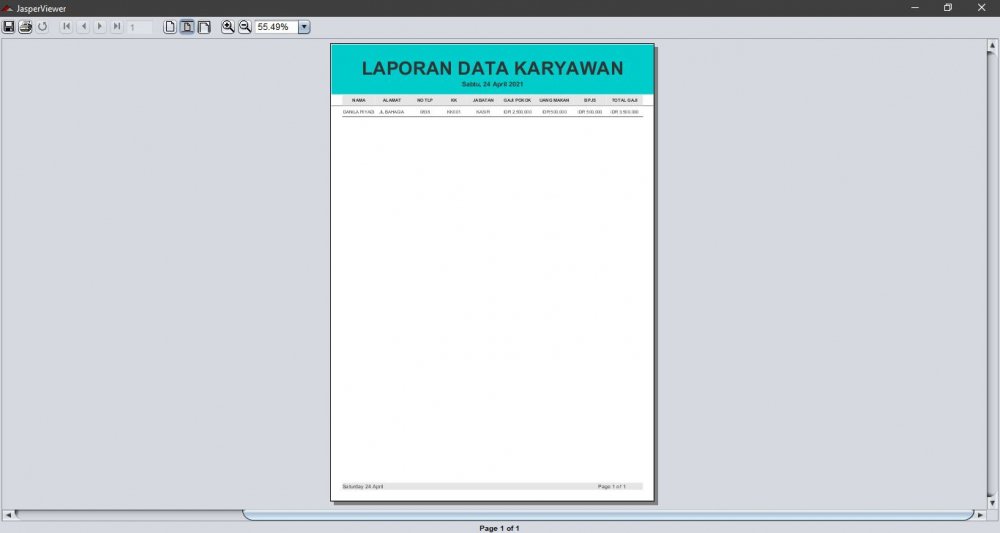The image size is (1000, 533).
Task: Jump to last page button
Action: (117, 27)
